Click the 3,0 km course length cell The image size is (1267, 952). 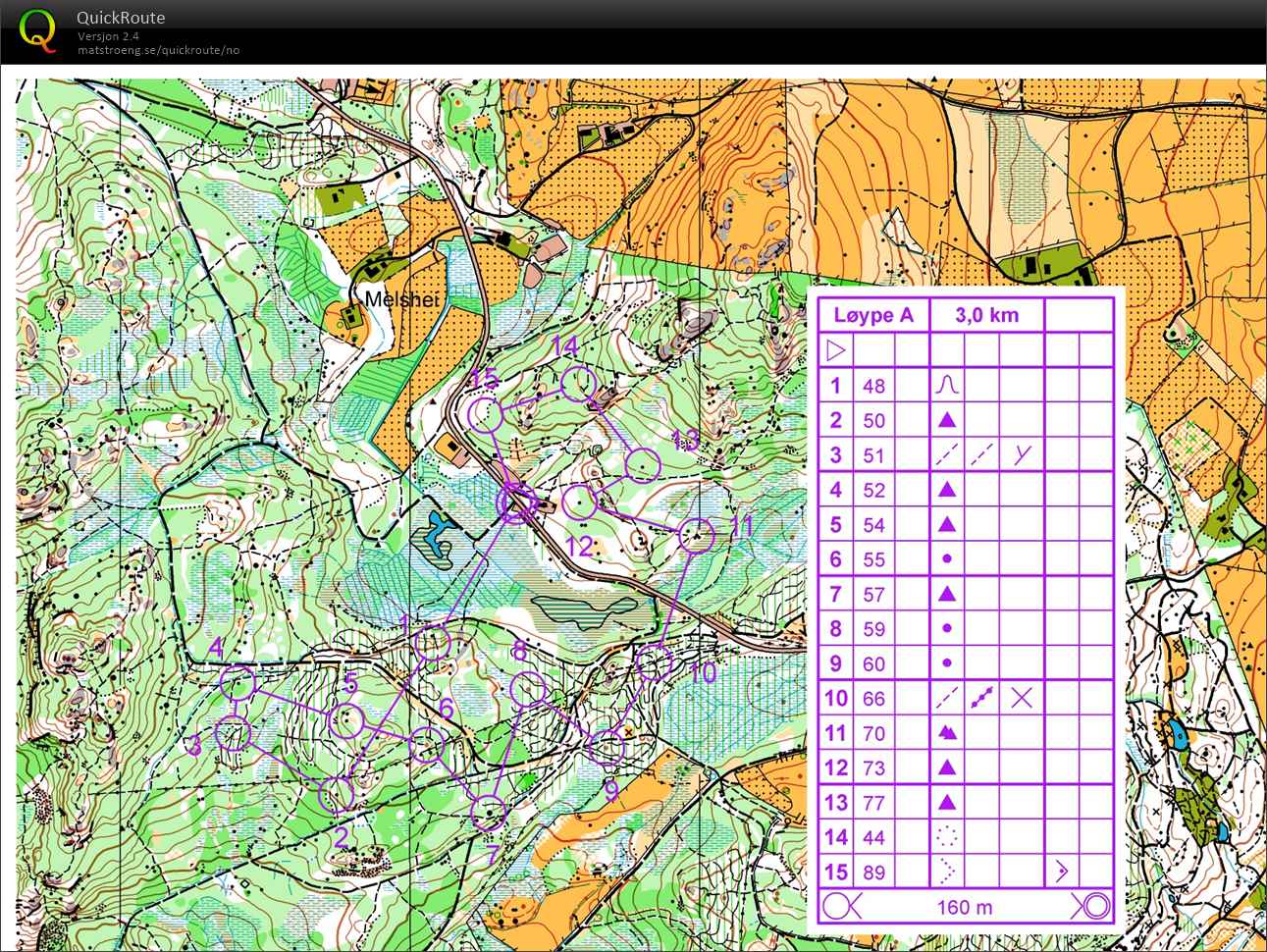(986, 315)
